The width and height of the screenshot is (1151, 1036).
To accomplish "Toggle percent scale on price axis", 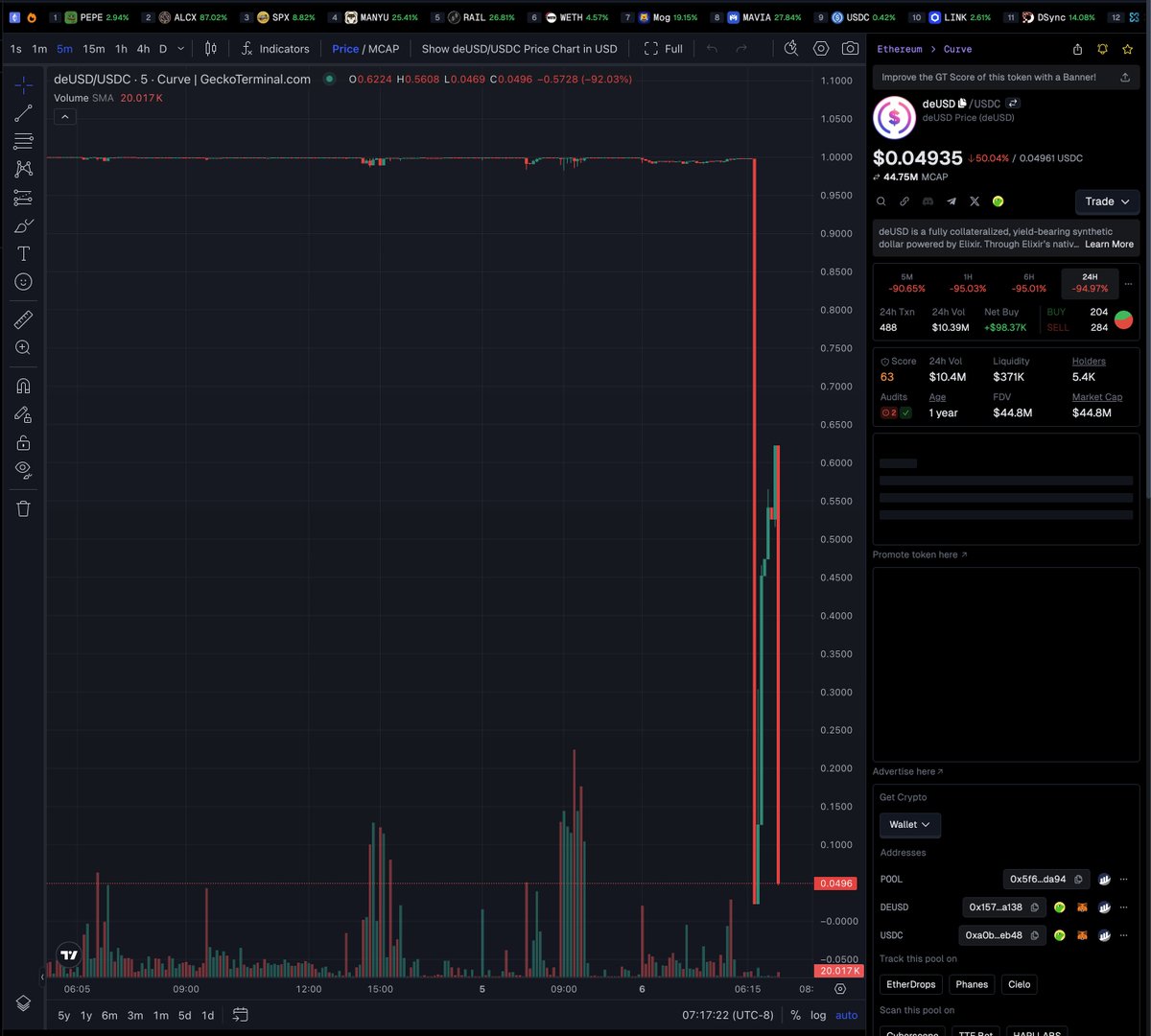I will click(795, 1015).
